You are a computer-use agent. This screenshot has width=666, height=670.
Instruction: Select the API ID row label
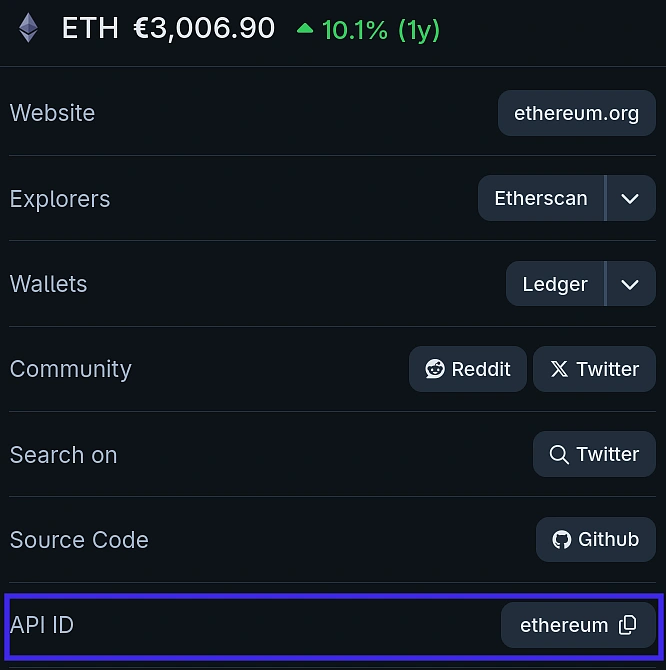(x=42, y=625)
